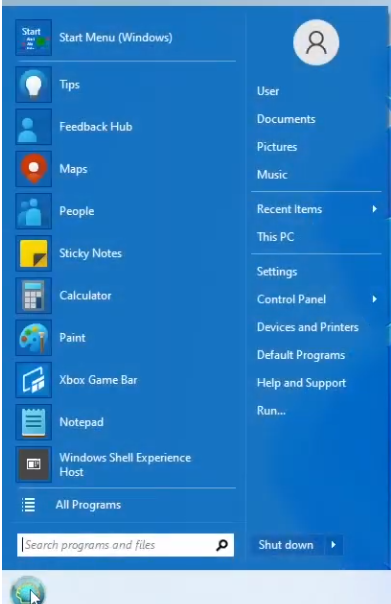Viewport: 391px width, 604px height.
Task: Launch Paint from its palette icon
Action: [34, 338]
